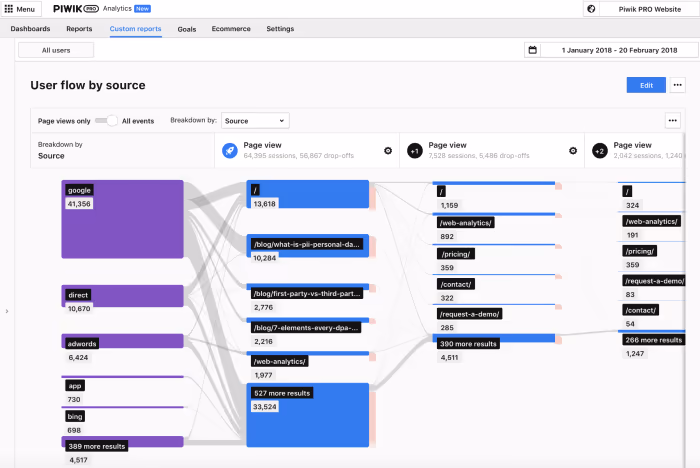Image resolution: width=700 pixels, height=468 pixels.
Task: Click the bing source label
Action: tap(75, 416)
